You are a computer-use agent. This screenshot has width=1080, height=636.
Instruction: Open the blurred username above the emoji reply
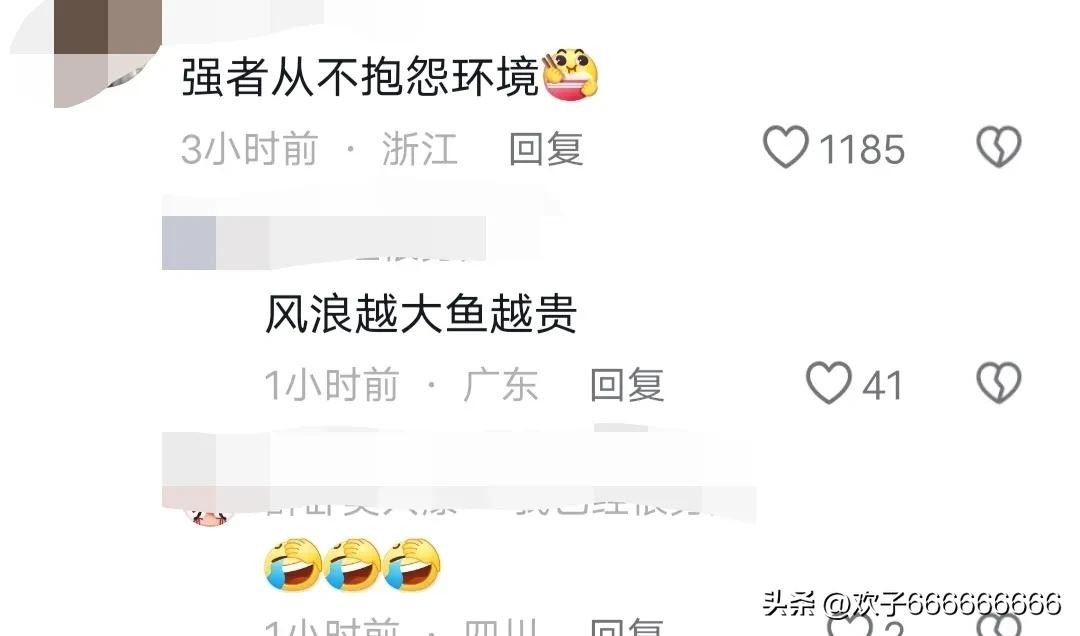[459, 475]
